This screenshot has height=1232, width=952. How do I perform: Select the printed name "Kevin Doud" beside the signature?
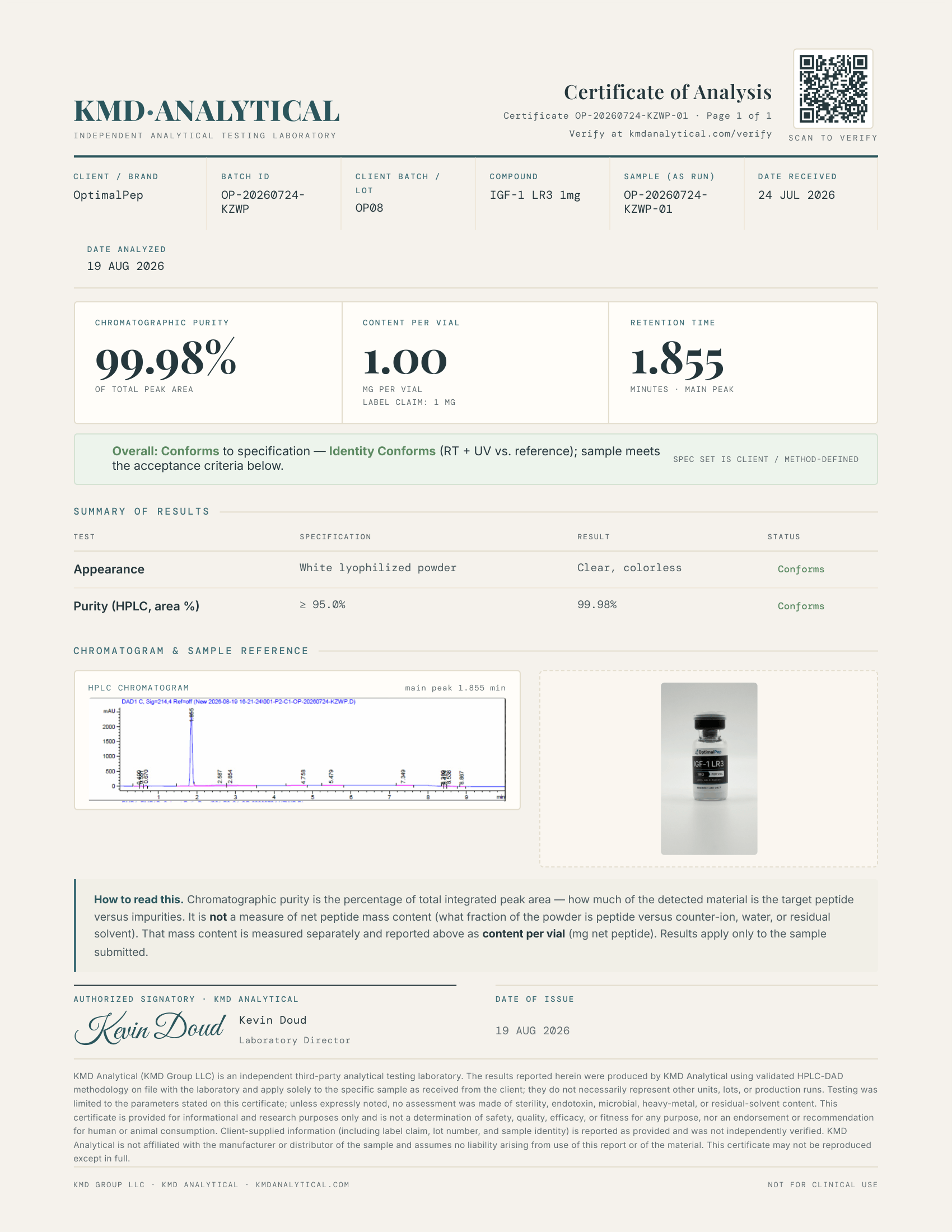273,1020
